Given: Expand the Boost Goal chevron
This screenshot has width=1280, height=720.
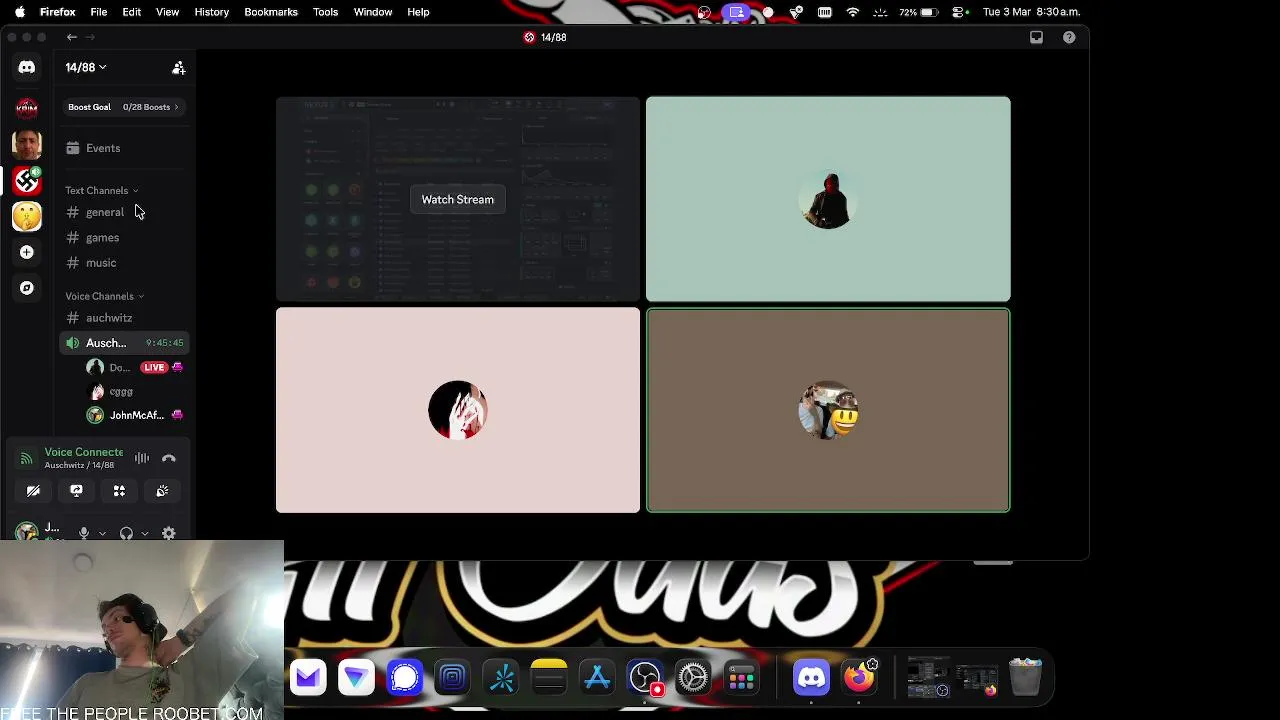Looking at the screenshot, I should (176, 107).
